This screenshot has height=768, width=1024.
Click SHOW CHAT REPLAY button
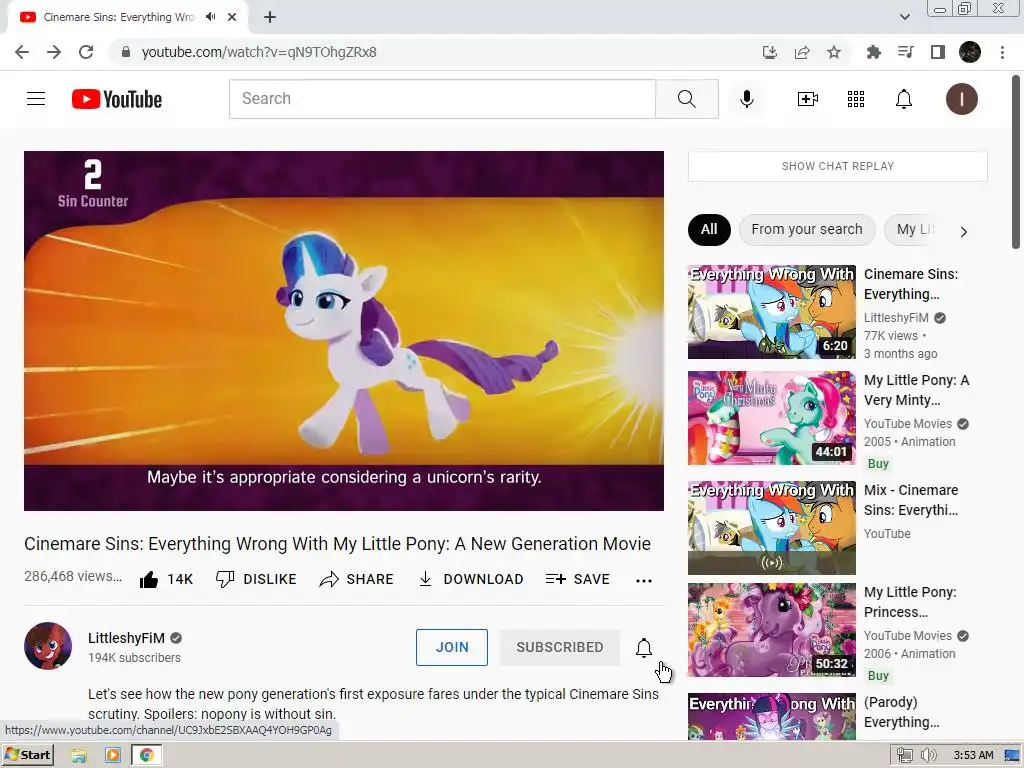tap(837, 167)
